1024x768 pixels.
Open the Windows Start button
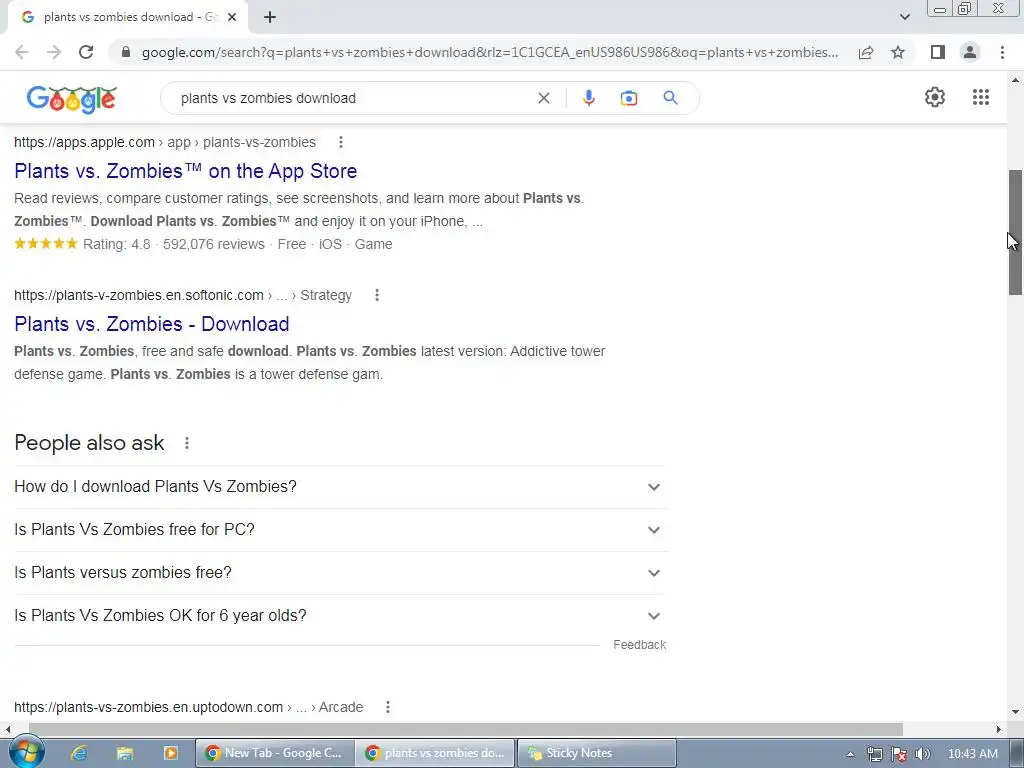click(25, 753)
